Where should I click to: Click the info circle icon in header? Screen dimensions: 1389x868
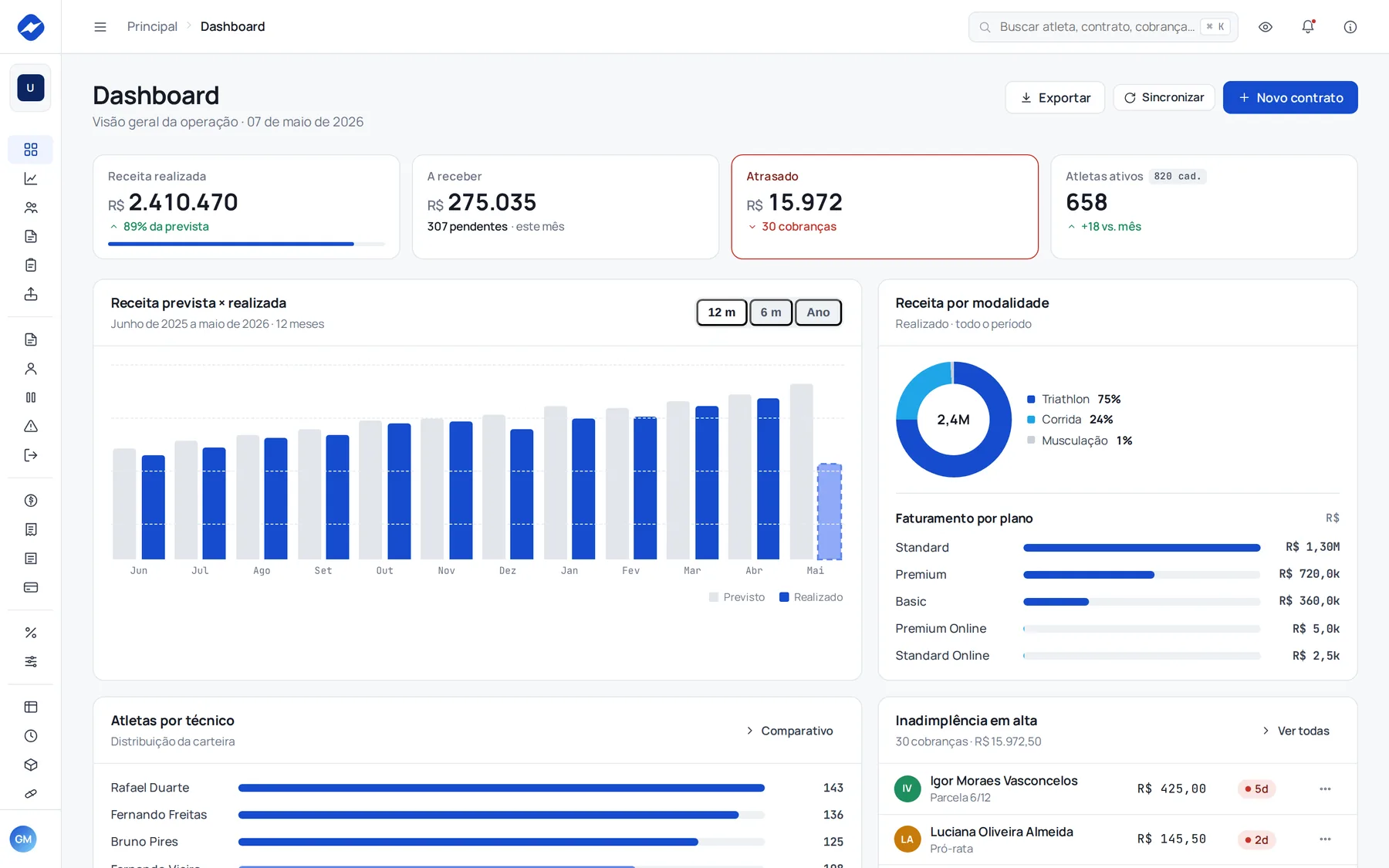point(1350,27)
